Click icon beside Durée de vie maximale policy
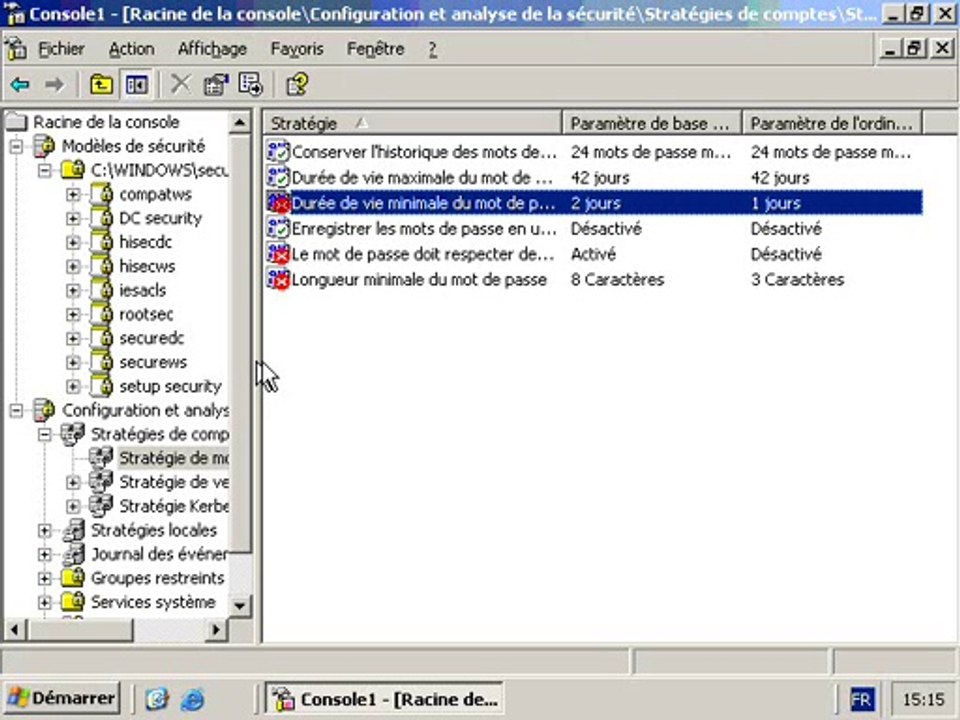The width and height of the screenshot is (960, 720). click(279, 178)
